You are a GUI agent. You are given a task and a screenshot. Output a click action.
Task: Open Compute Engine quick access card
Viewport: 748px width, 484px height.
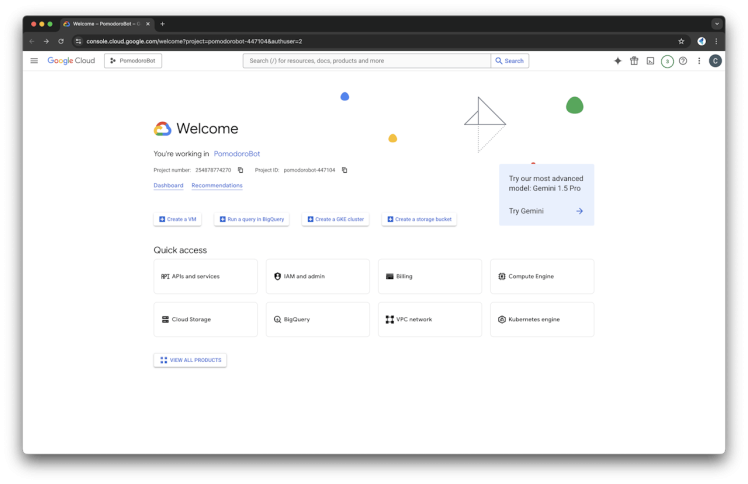pyautogui.click(x=542, y=277)
